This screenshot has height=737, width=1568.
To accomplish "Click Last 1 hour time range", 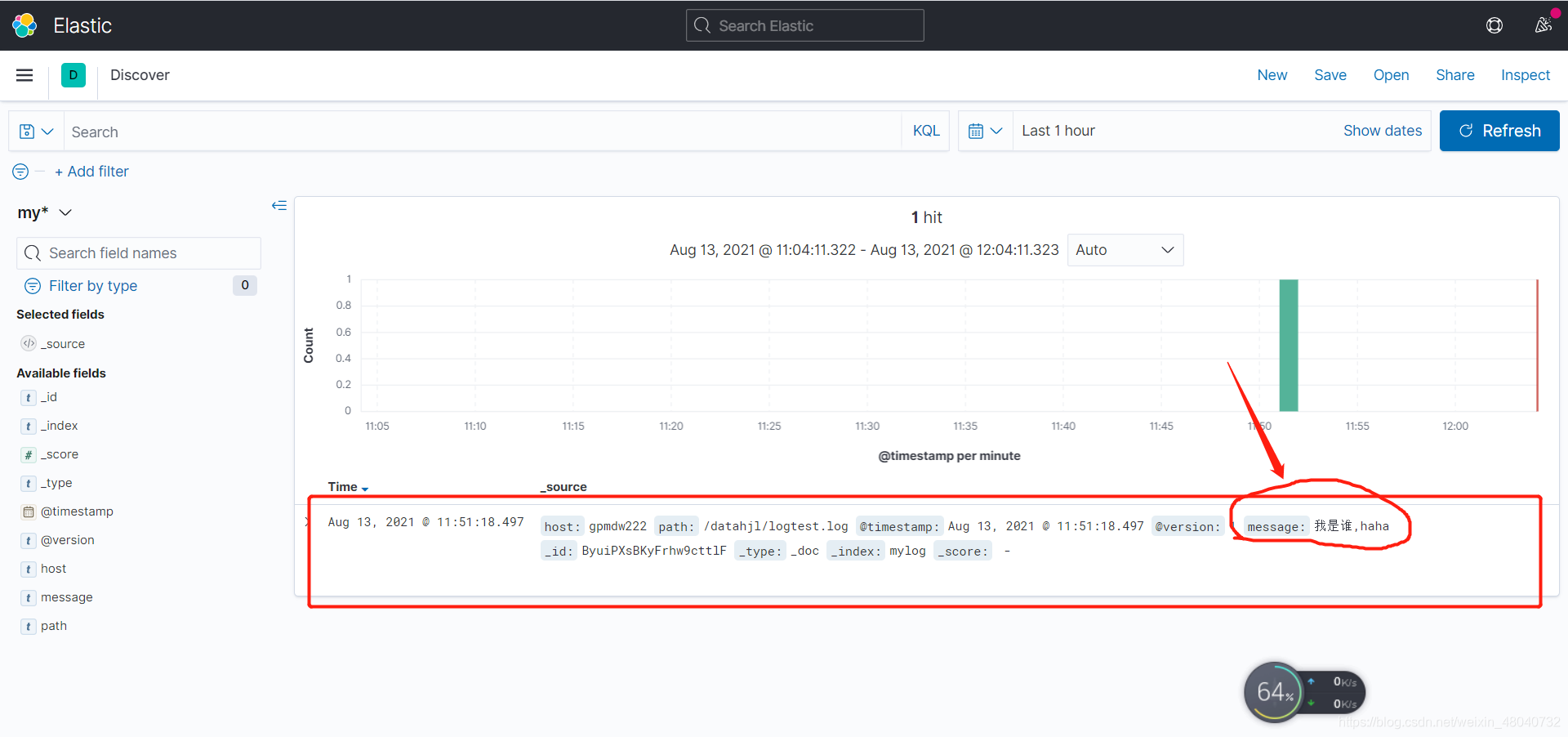I will coord(1058,131).
